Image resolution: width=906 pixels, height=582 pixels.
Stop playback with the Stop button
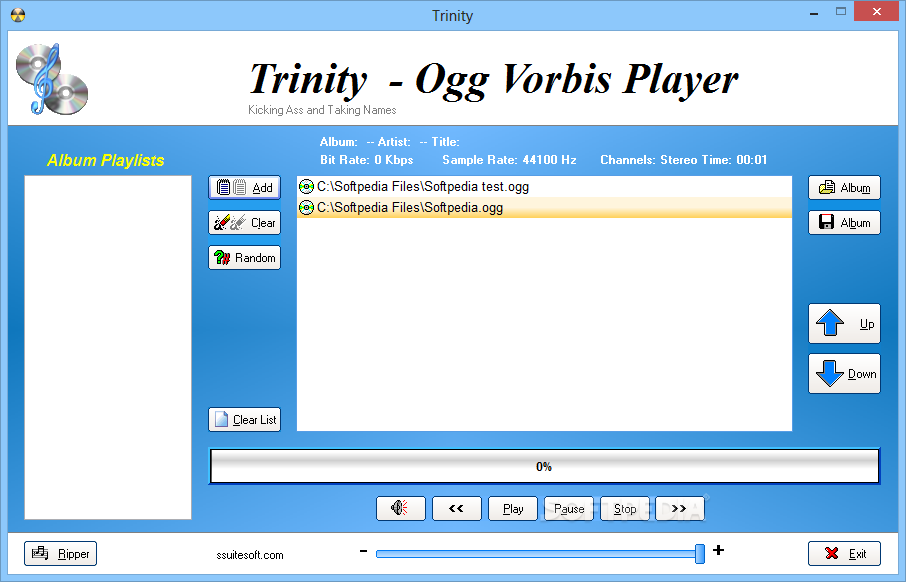625,509
